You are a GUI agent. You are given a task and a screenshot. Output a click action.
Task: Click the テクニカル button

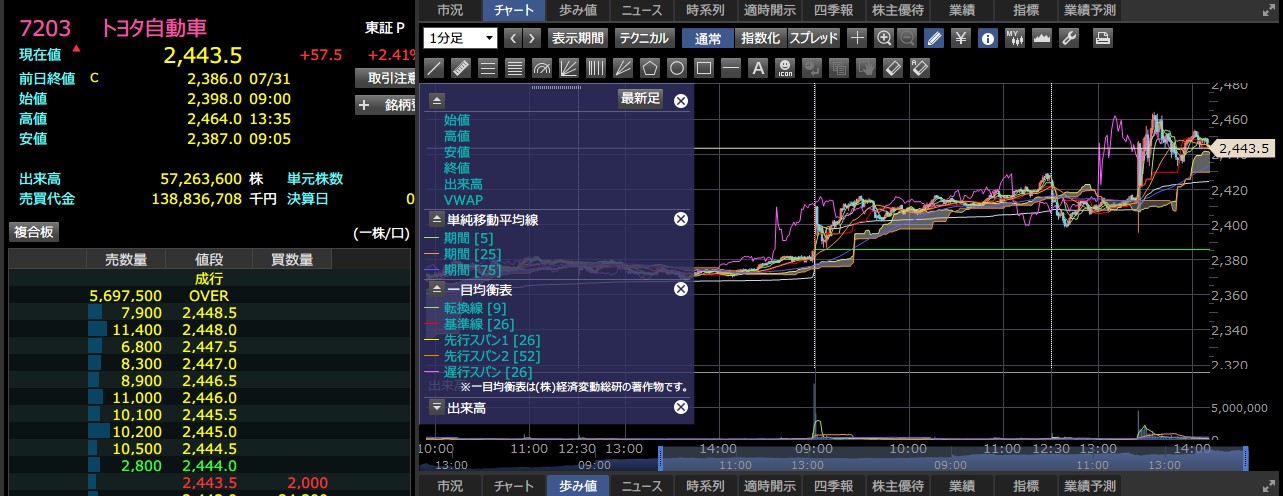point(644,39)
